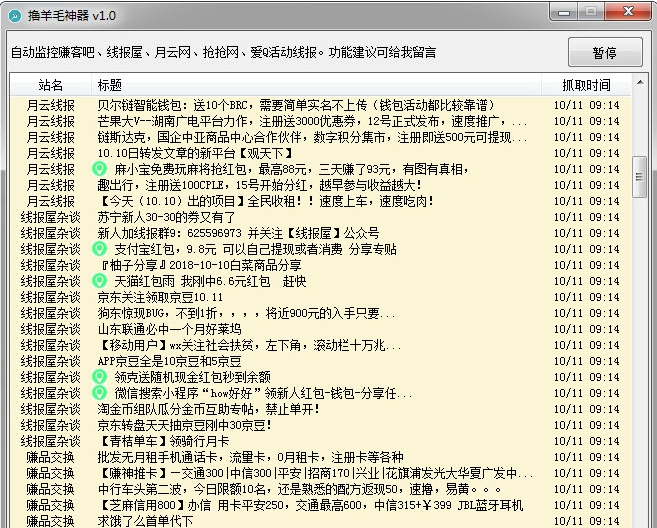The width and height of the screenshot is (657, 528).
Task: Select row 狗东惊现BUG, 不到1折
Action: pos(321,313)
